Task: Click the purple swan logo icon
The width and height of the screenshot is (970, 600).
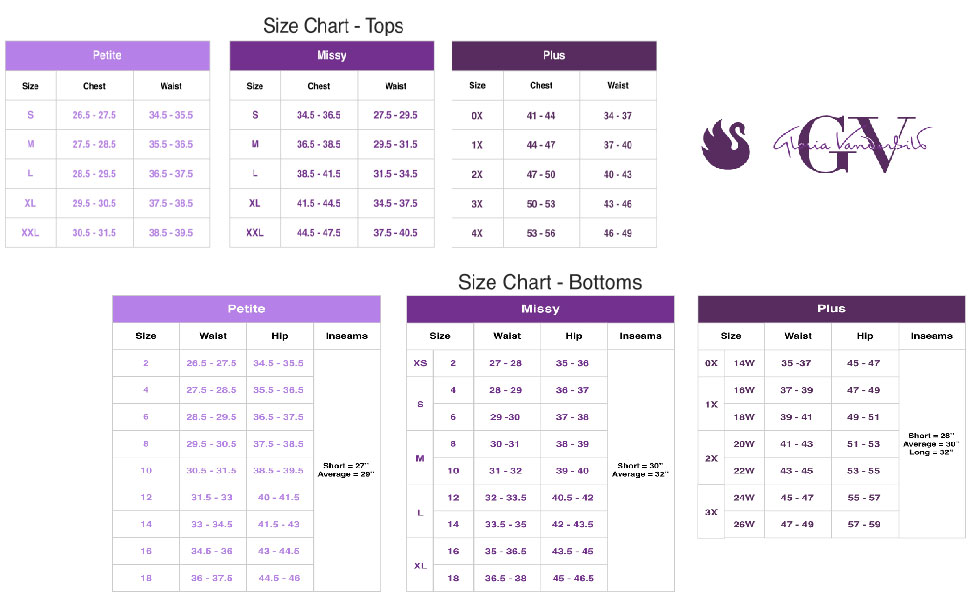Action: (725, 146)
